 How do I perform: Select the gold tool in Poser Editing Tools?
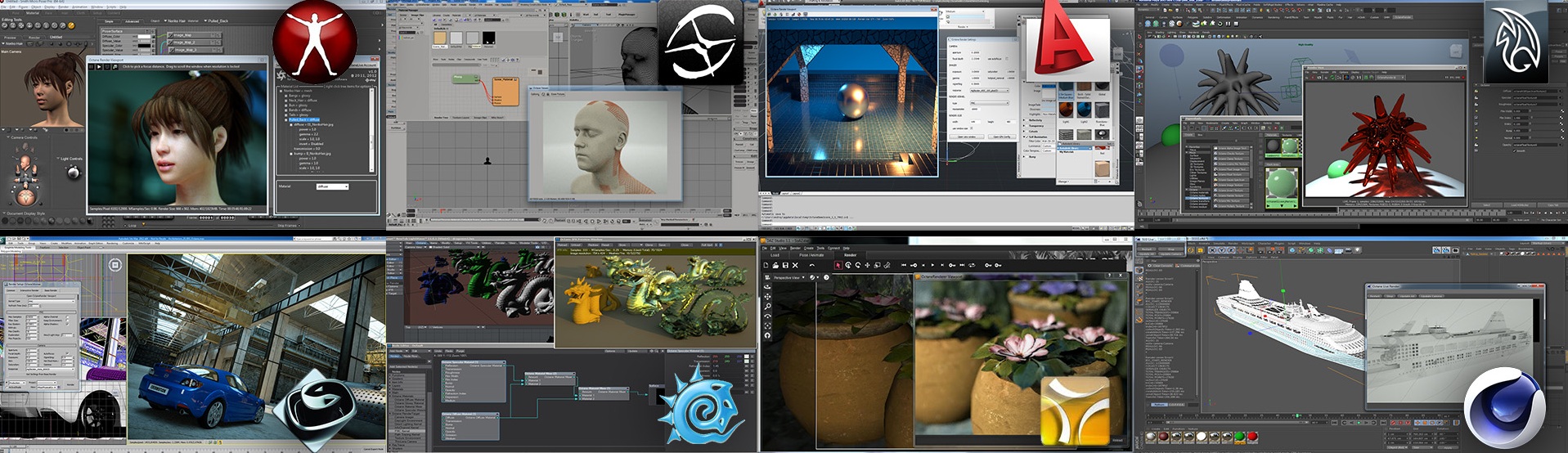(x=71, y=25)
